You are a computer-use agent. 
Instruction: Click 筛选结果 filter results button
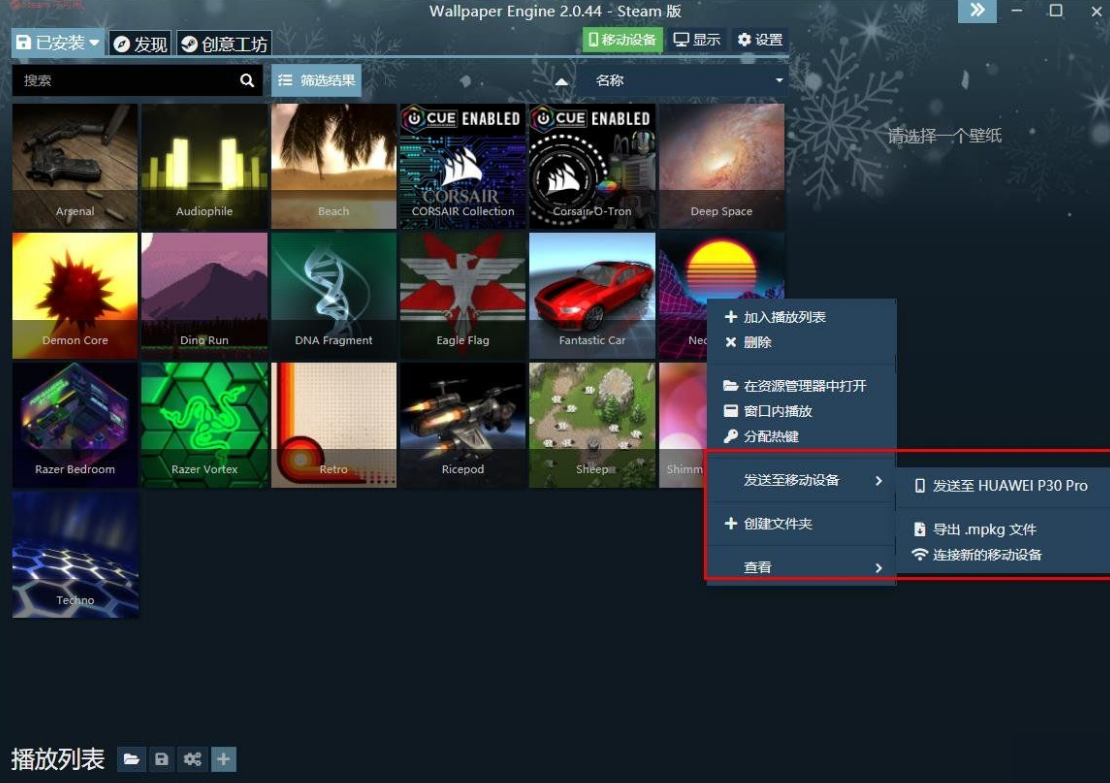pyautogui.click(x=316, y=80)
